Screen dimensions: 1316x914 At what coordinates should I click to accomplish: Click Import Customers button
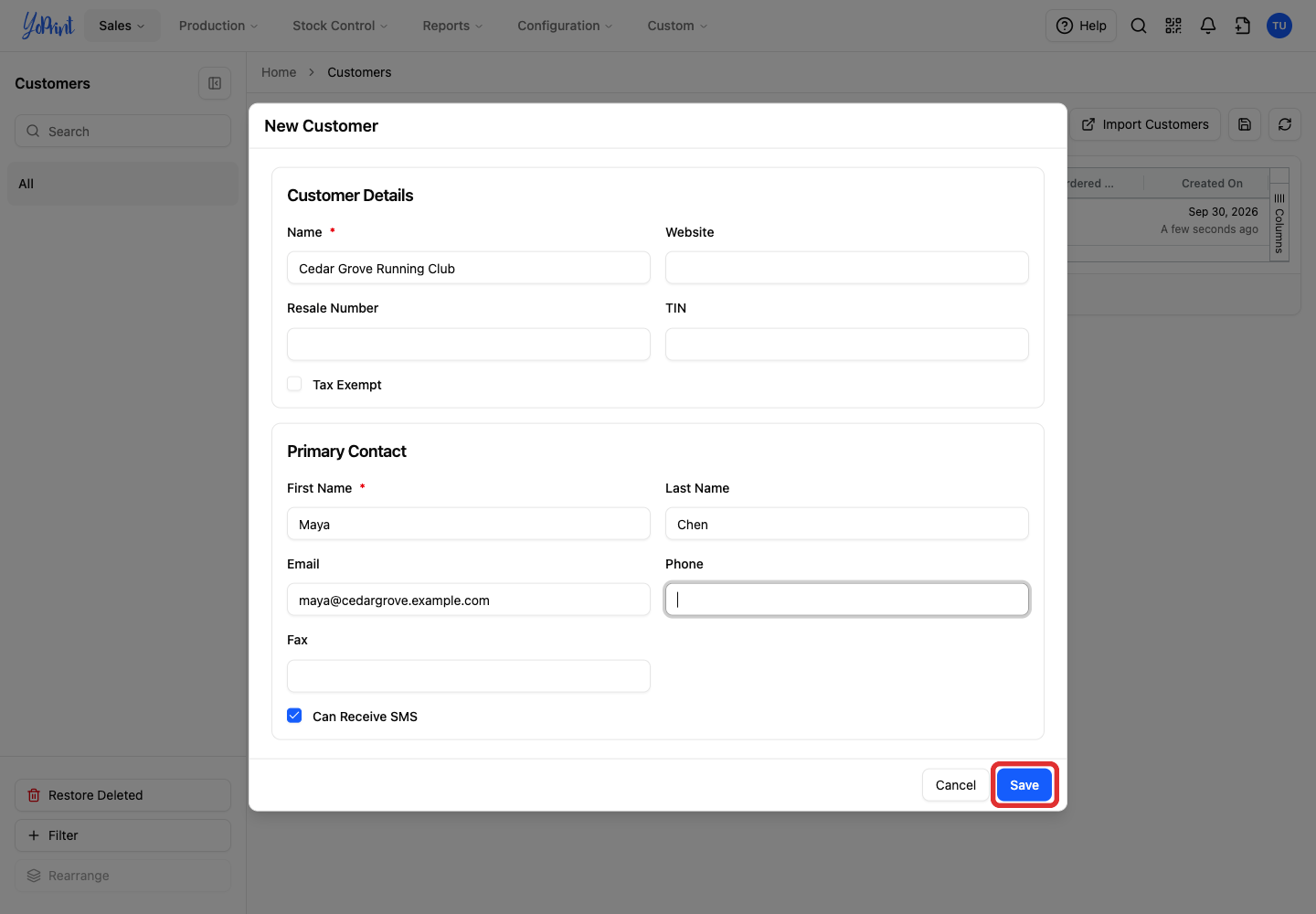point(1145,124)
